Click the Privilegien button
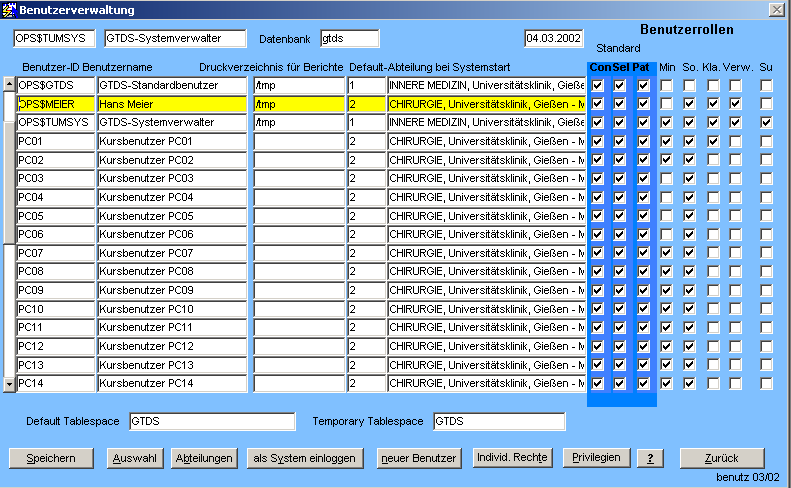Viewport: 791px width, 488px height. [597, 458]
